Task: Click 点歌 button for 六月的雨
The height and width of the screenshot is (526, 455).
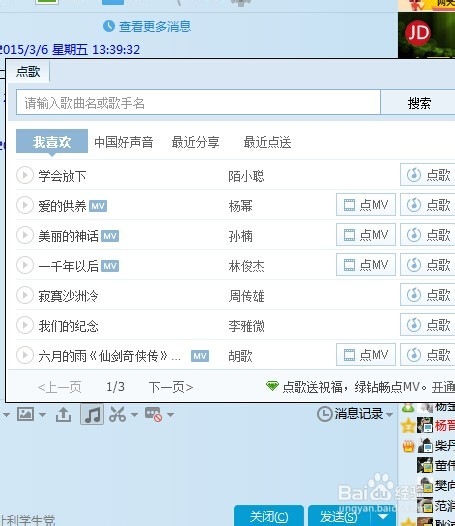Action: (427, 355)
